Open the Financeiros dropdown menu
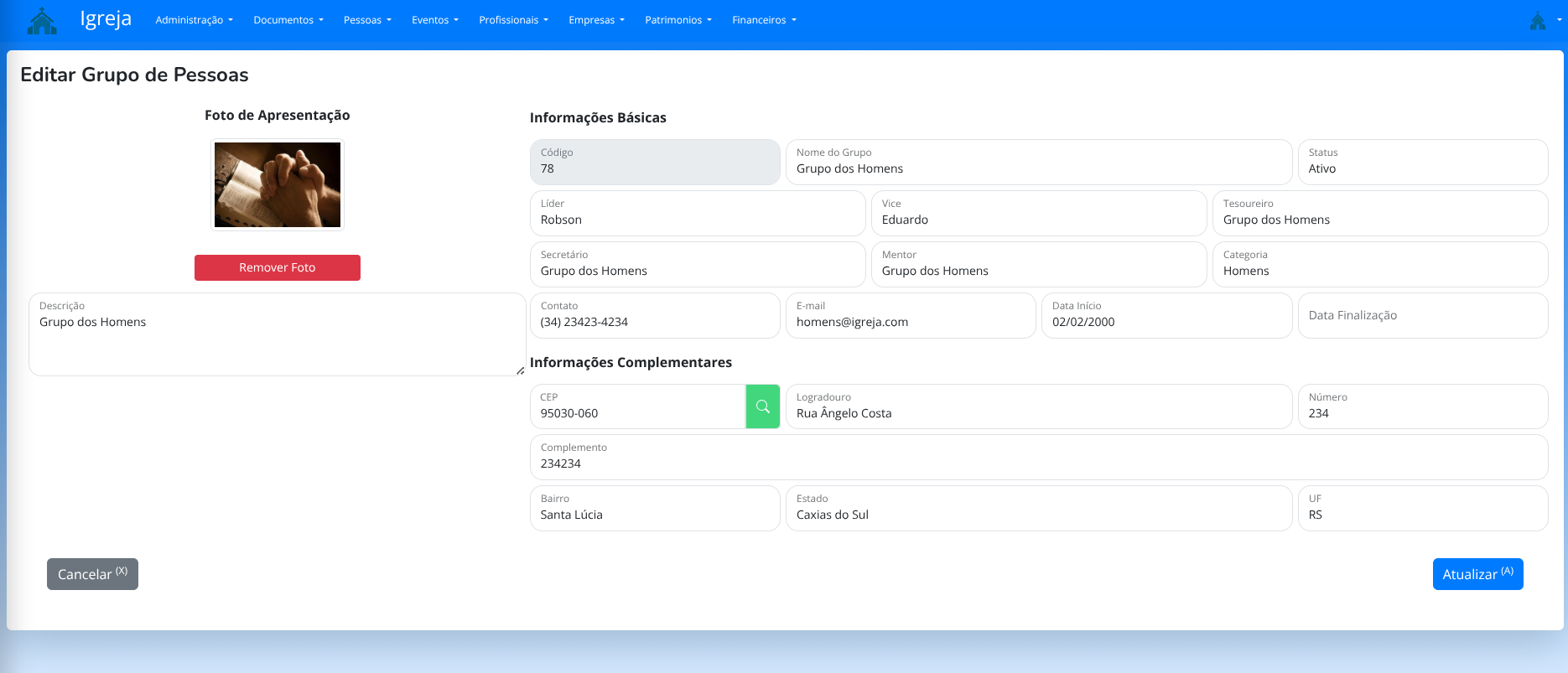This screenshot has width=1568, height=673. click(x=763, y=20)
